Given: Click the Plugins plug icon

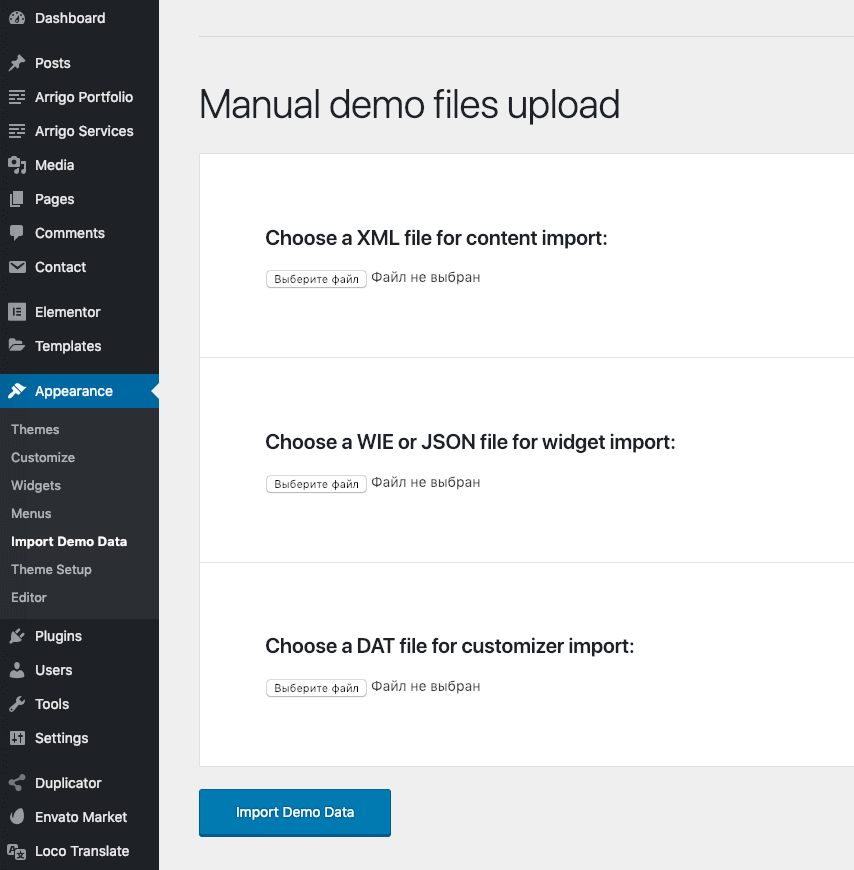Looking at the screenshot, I should [x=17, y=636].
